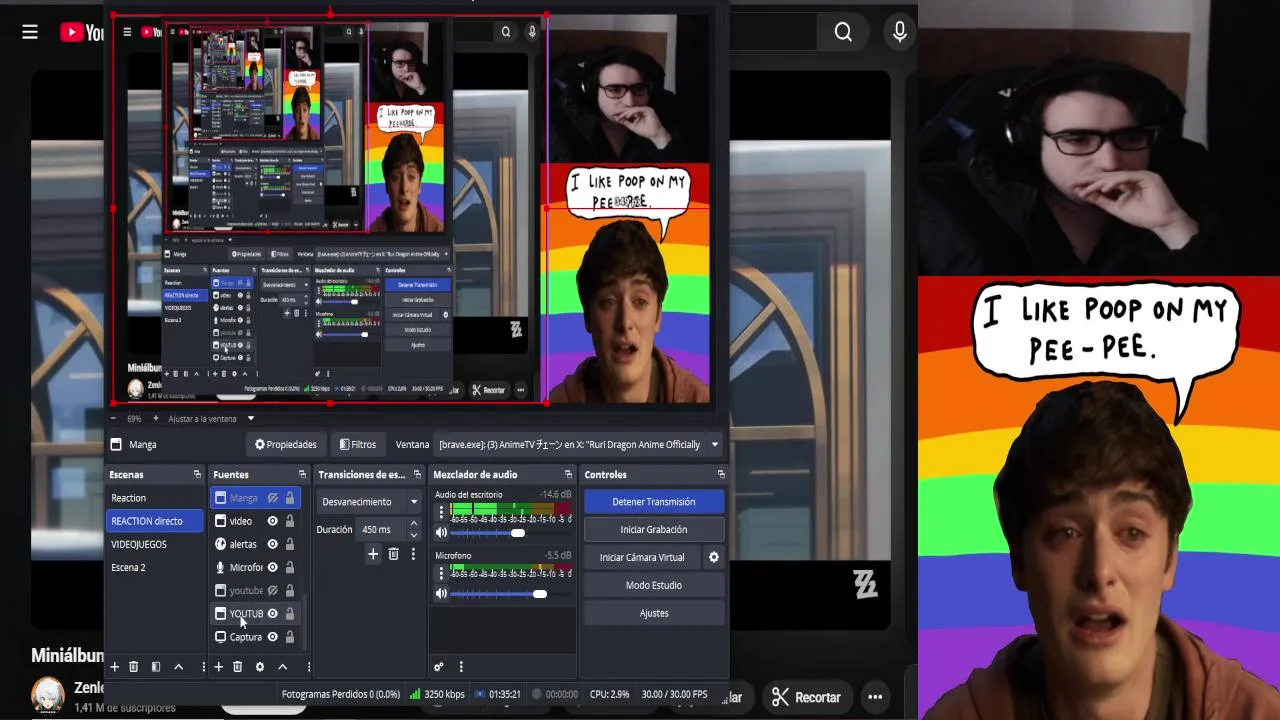The image size is (1280, 720).
Task: Toggle visibility of Microfon source
Action: click(272, 567)
